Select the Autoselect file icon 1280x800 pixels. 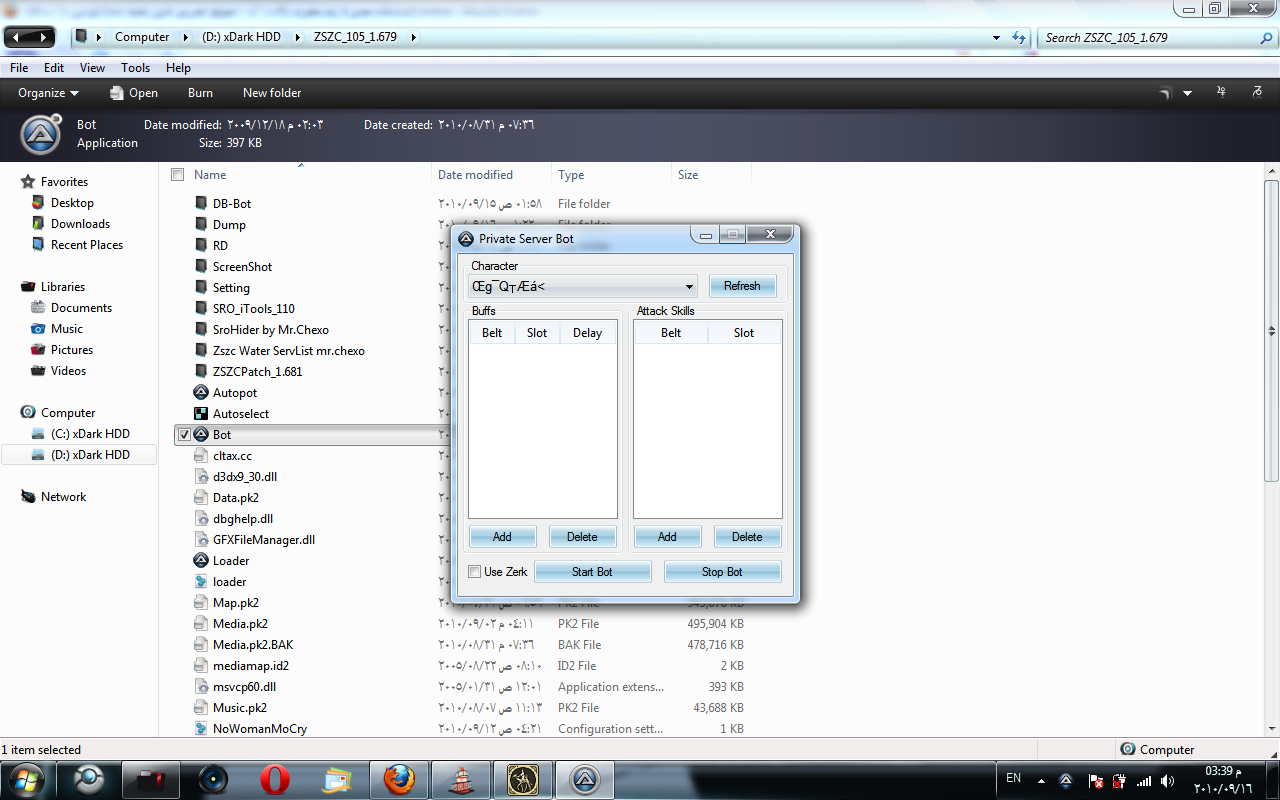tap(201, 414)
